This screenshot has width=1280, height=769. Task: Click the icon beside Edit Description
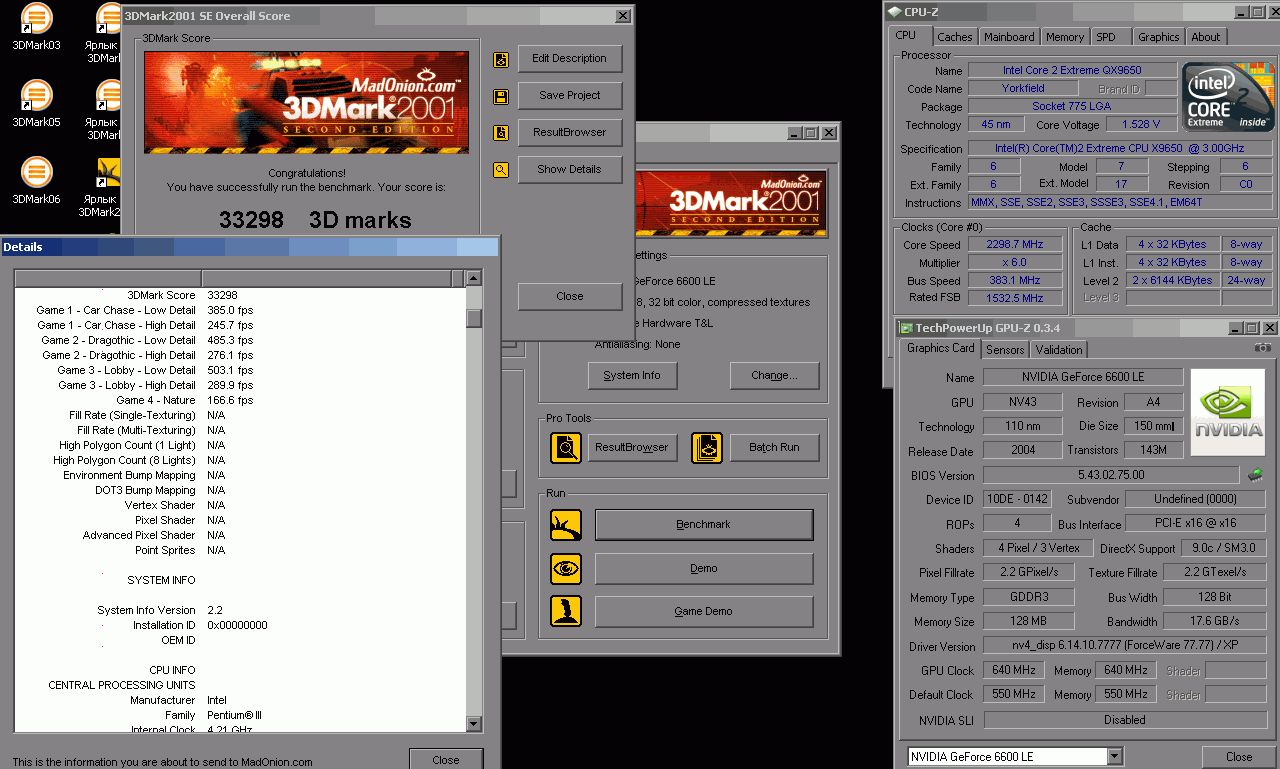pyautogui.click(x=500, y=59)
